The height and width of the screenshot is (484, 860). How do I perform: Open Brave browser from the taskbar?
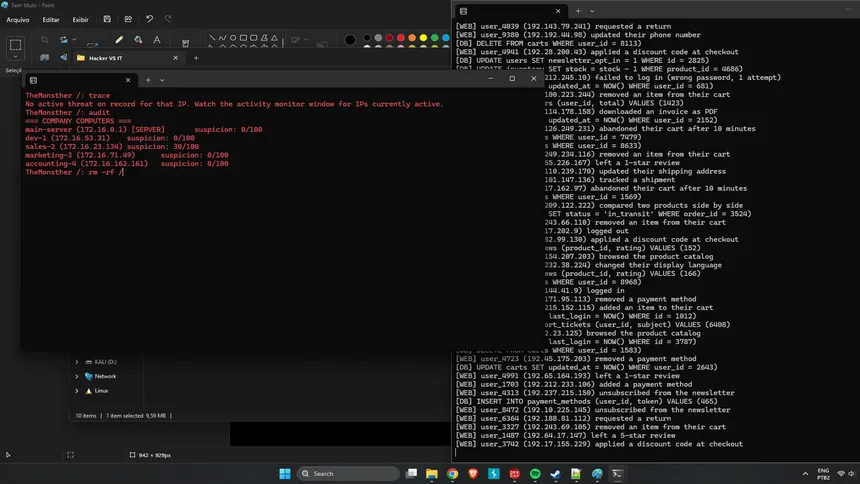coord(473,474)
